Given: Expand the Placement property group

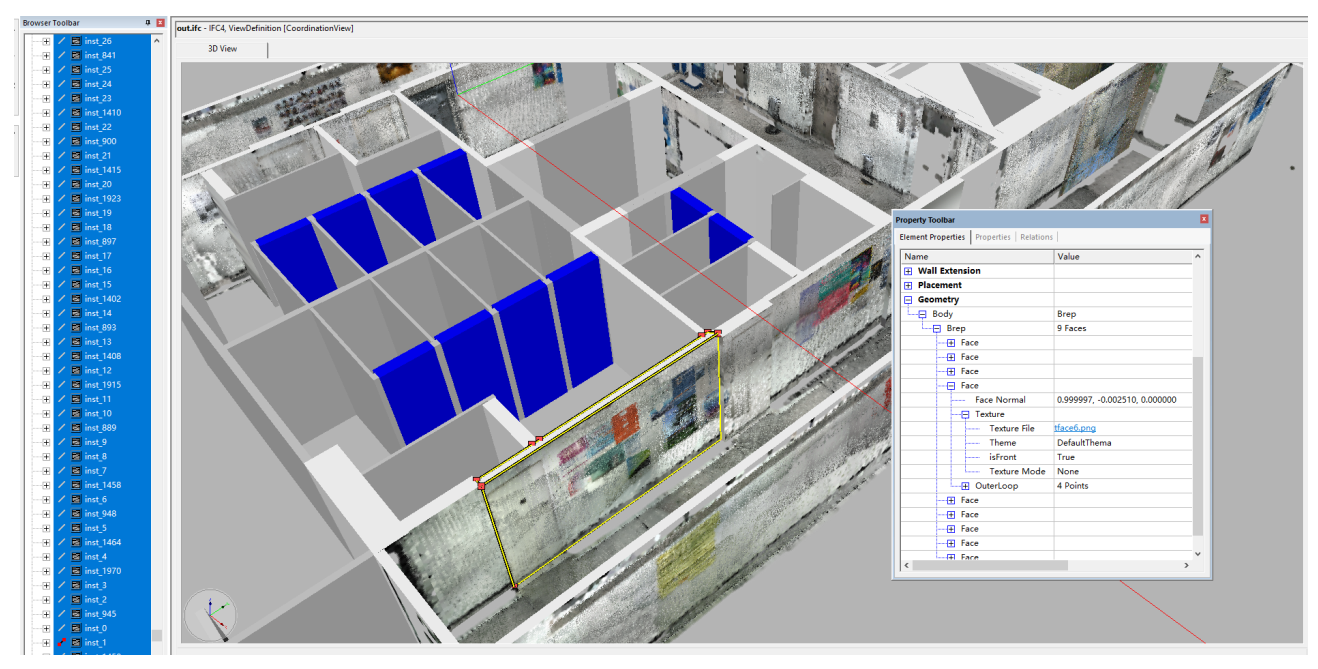Looking at the screenshot, I should pyautogui.click(x=908, y=285).
